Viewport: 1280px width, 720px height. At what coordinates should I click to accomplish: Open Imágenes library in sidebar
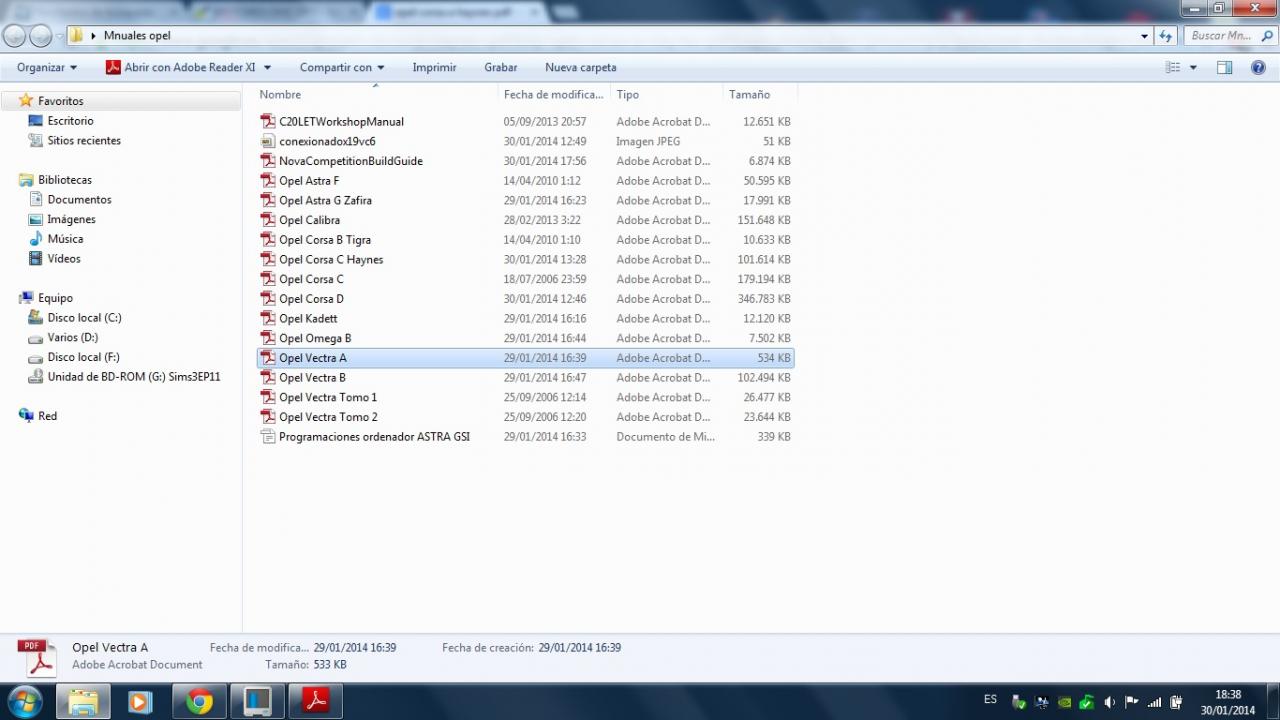point(72,219)
